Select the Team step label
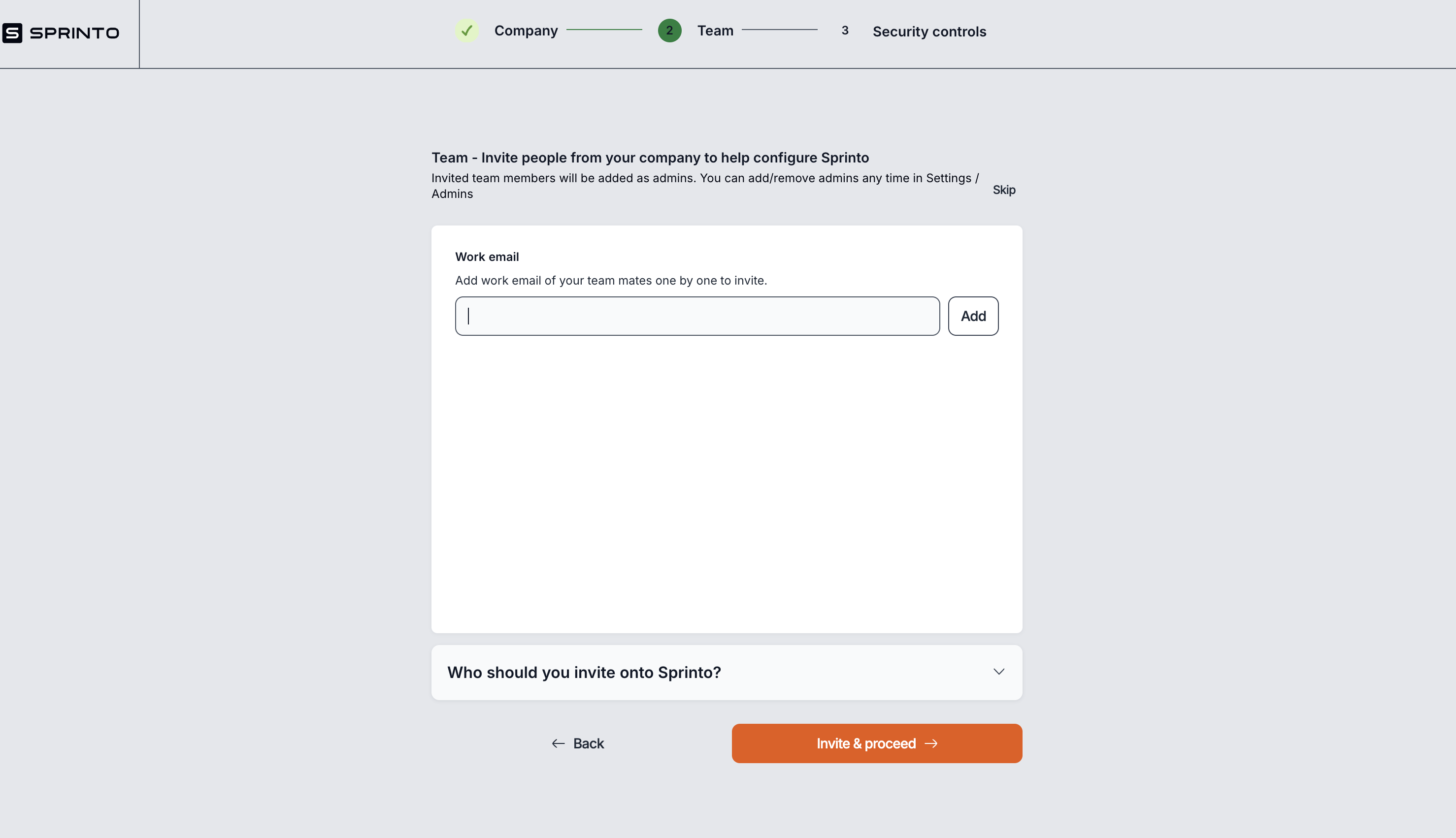This screenshot has width=1456, height=838. pyautogui.click(x=715, y=31)
